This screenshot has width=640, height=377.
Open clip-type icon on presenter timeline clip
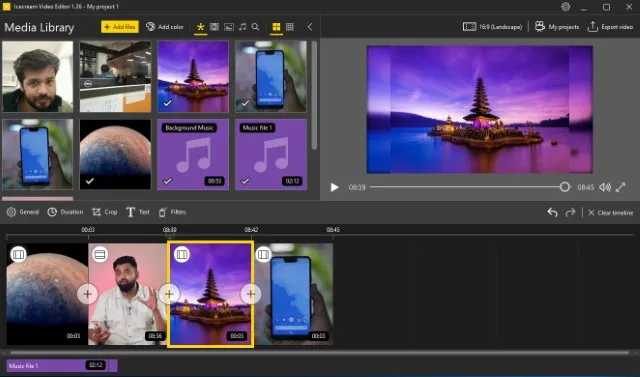coord(100,254)
